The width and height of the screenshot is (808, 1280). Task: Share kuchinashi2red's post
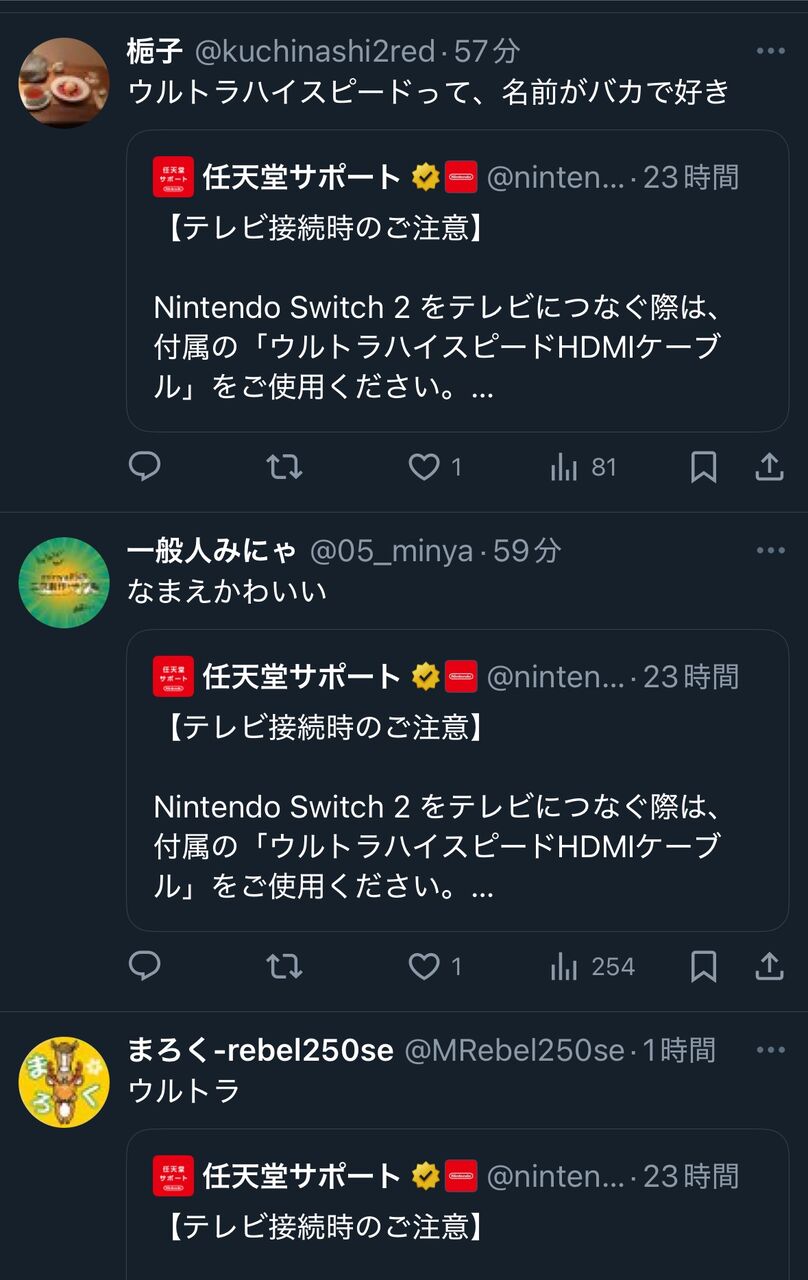[768, 467]
